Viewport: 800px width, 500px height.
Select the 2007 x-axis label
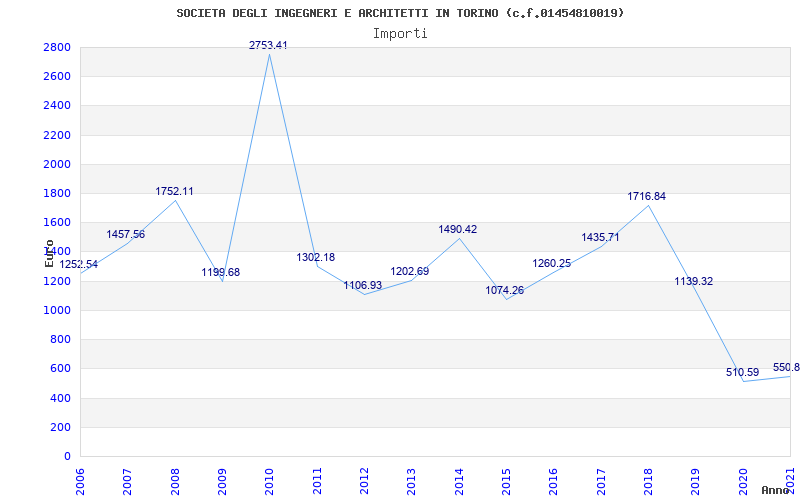(x=128, y=481)
